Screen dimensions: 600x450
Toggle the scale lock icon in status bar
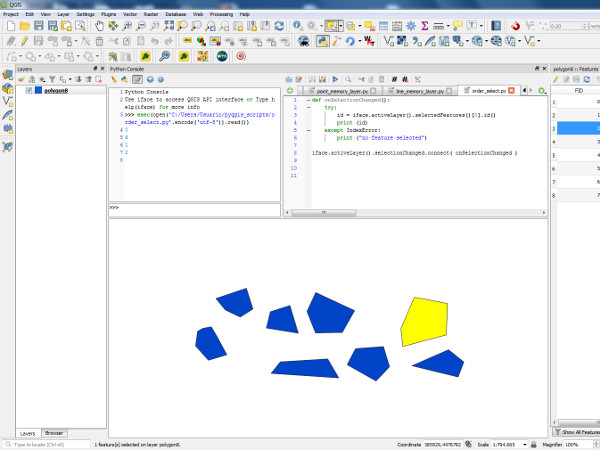pyautogui.click(x=533, y=444)
